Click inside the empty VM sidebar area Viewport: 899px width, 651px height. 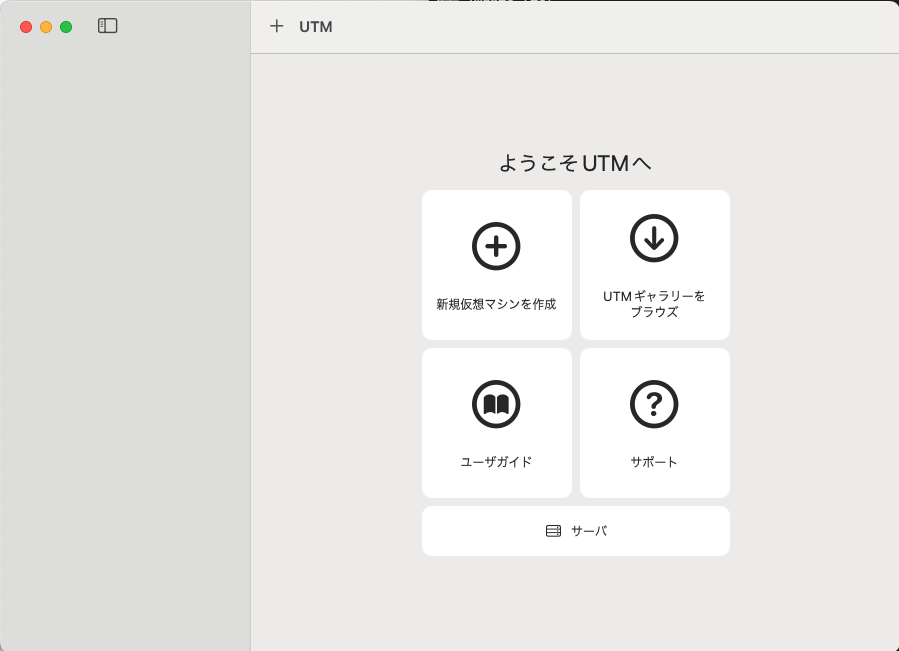coord(125,350)
